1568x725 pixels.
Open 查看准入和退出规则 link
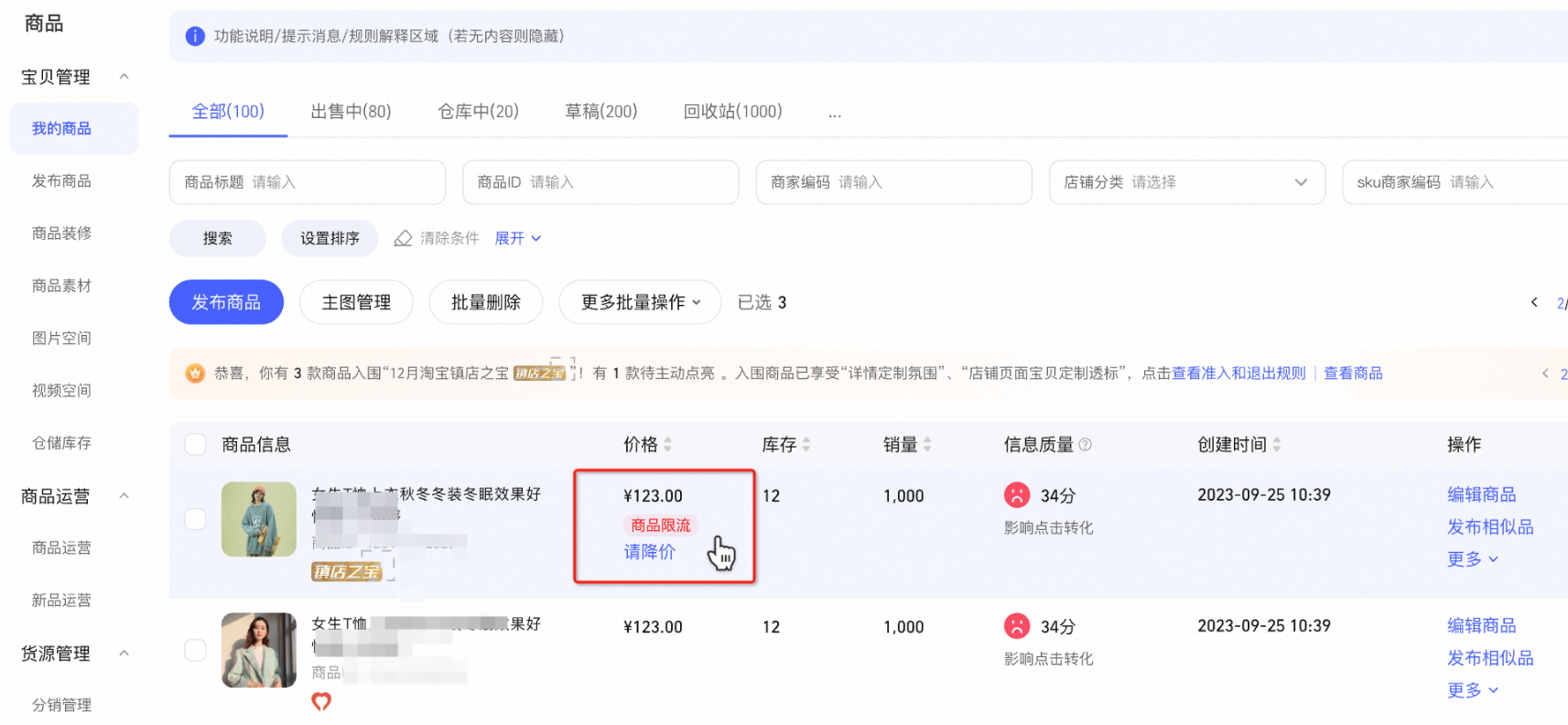pyautogui.click(x=1238, y=373)
